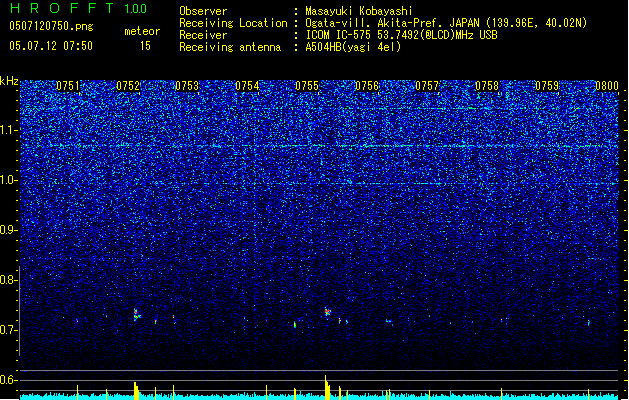Click the yellow intensity spike after 0752
629x400 pixels.
(x=136, y=391)
